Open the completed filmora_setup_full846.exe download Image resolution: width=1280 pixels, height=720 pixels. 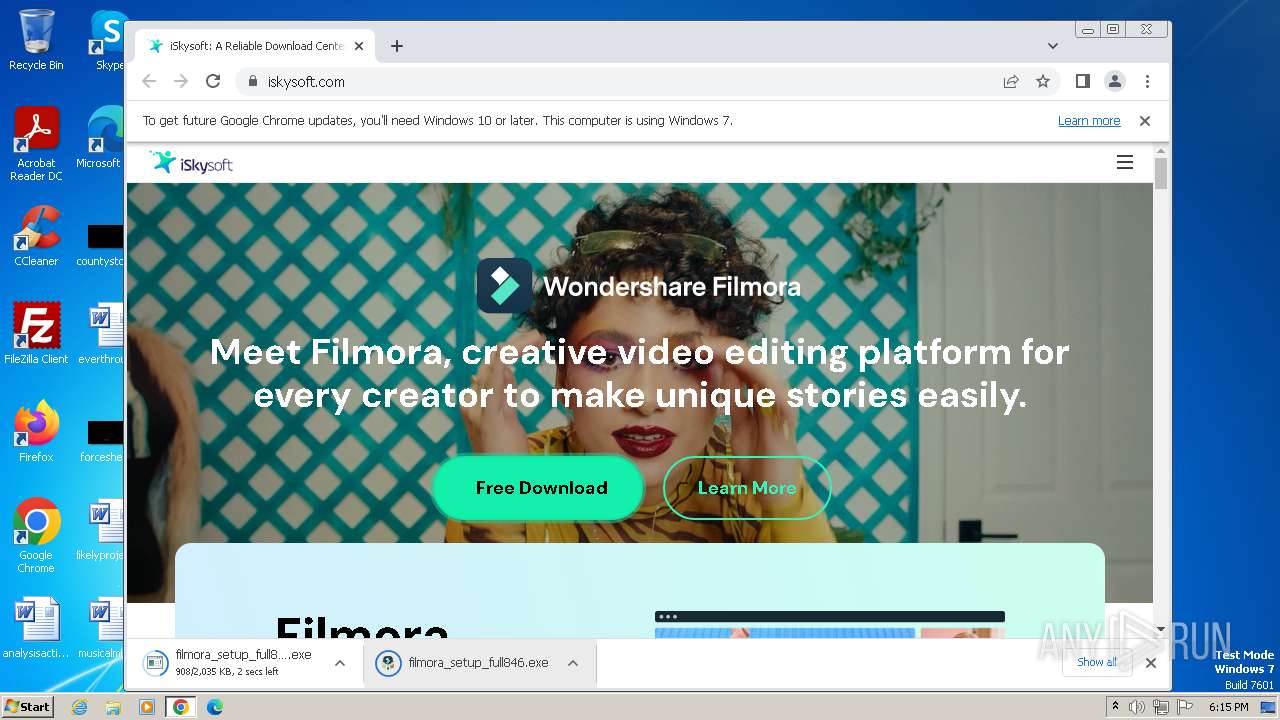click(x=465, y=663)
